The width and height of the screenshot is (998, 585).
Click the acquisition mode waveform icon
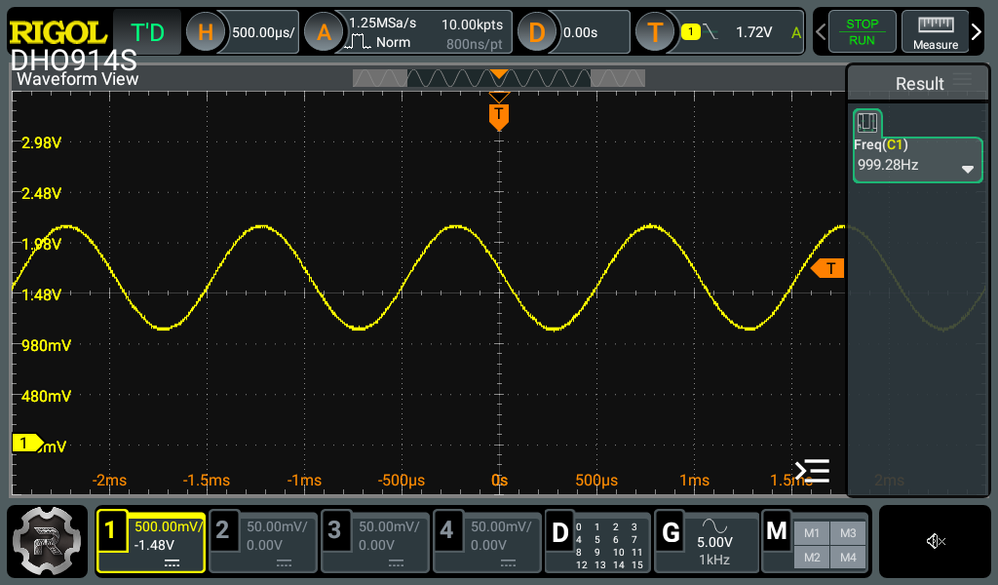pos(358,43)
